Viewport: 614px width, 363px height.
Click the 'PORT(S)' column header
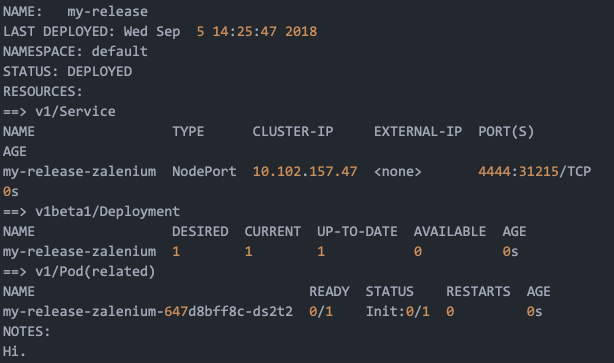[506, 132]
